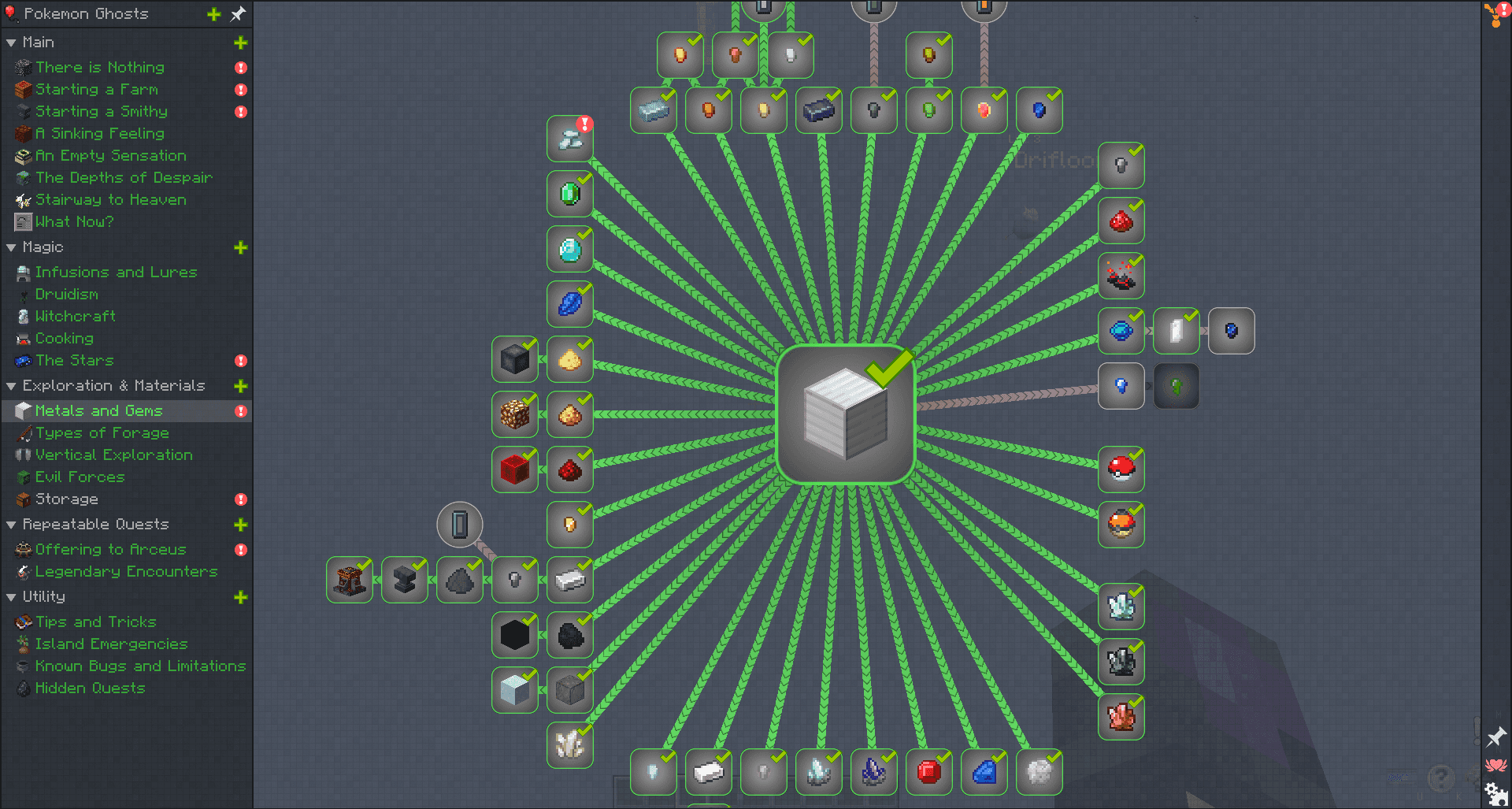The image size is (1512, 809).
Task: Collapse the Utility chapter group
Action: pyautogui.click(x=11, y=597)
